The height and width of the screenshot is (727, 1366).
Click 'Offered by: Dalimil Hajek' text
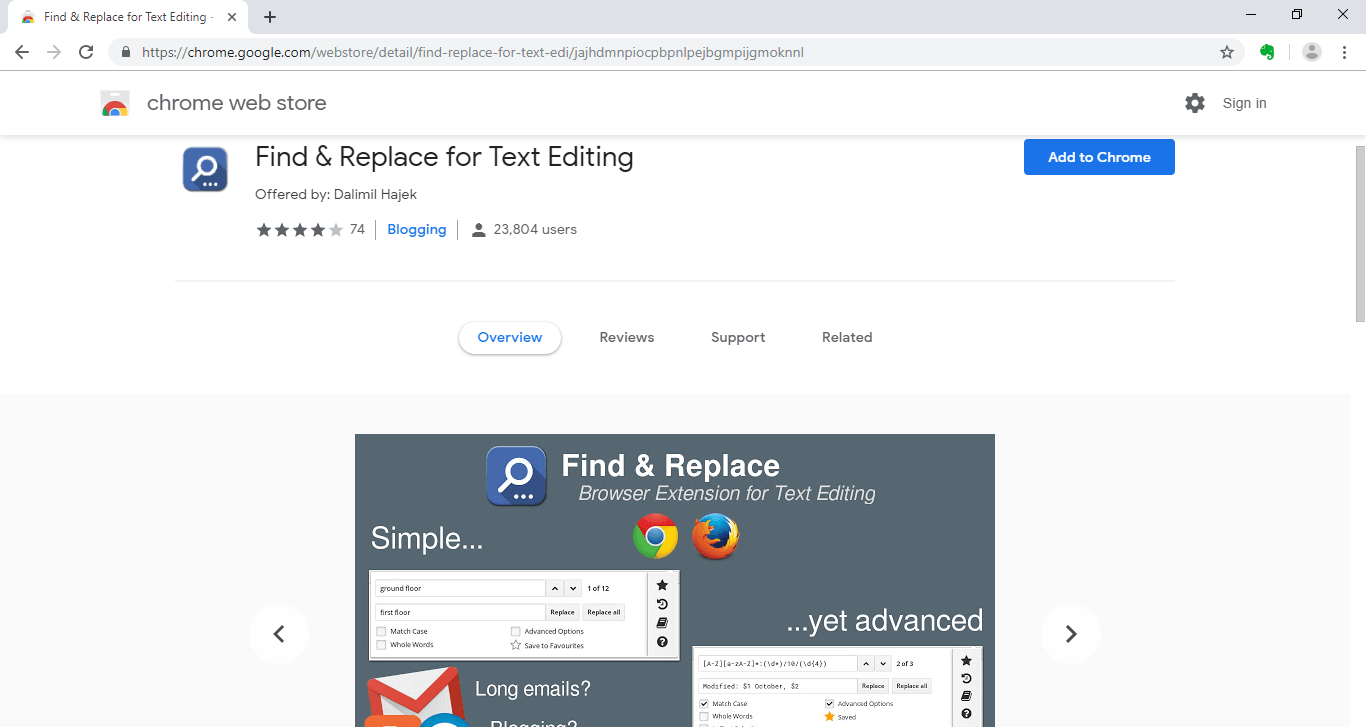coord(336,195)
